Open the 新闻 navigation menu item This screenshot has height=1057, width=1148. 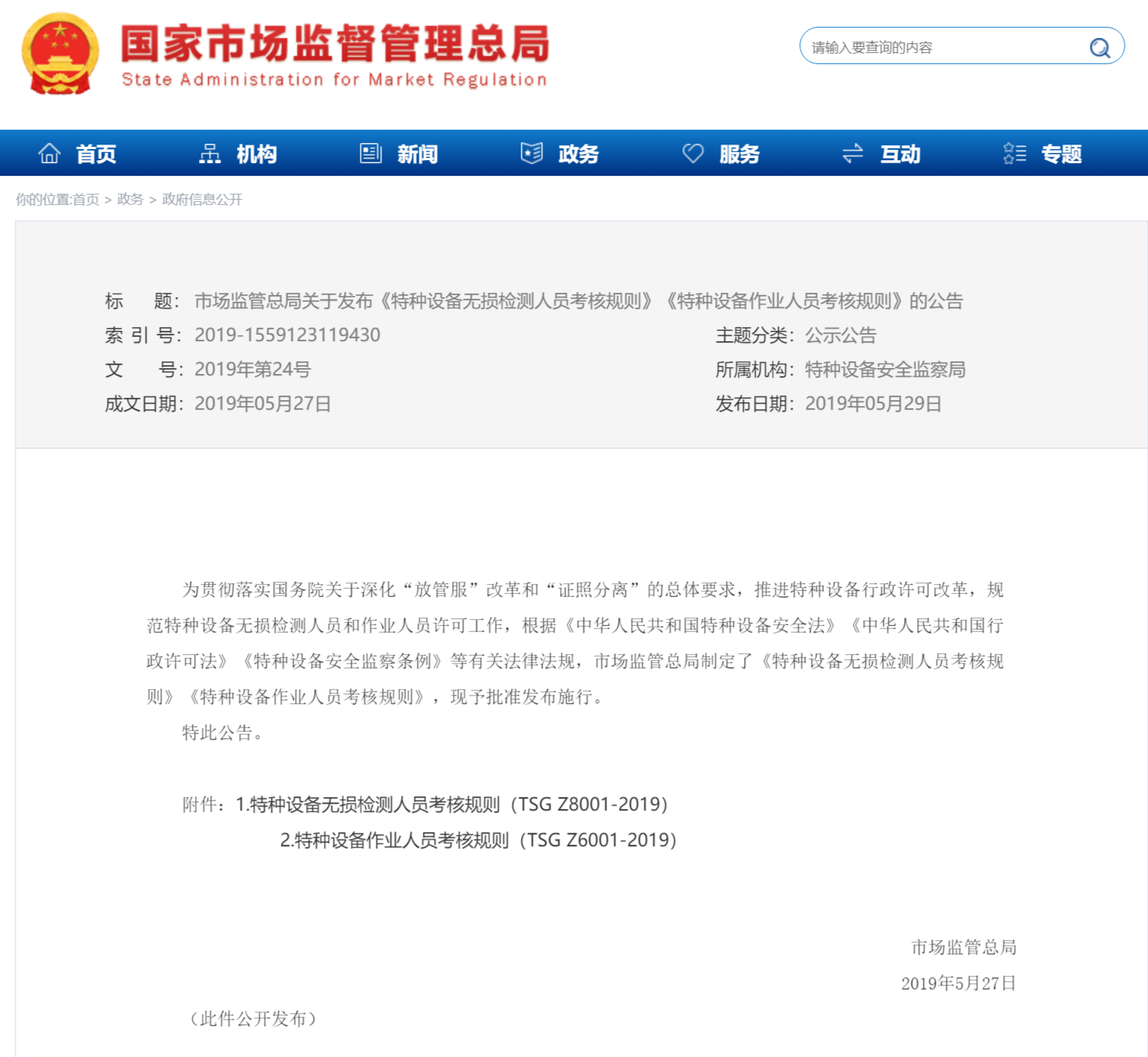pos(418,154)
